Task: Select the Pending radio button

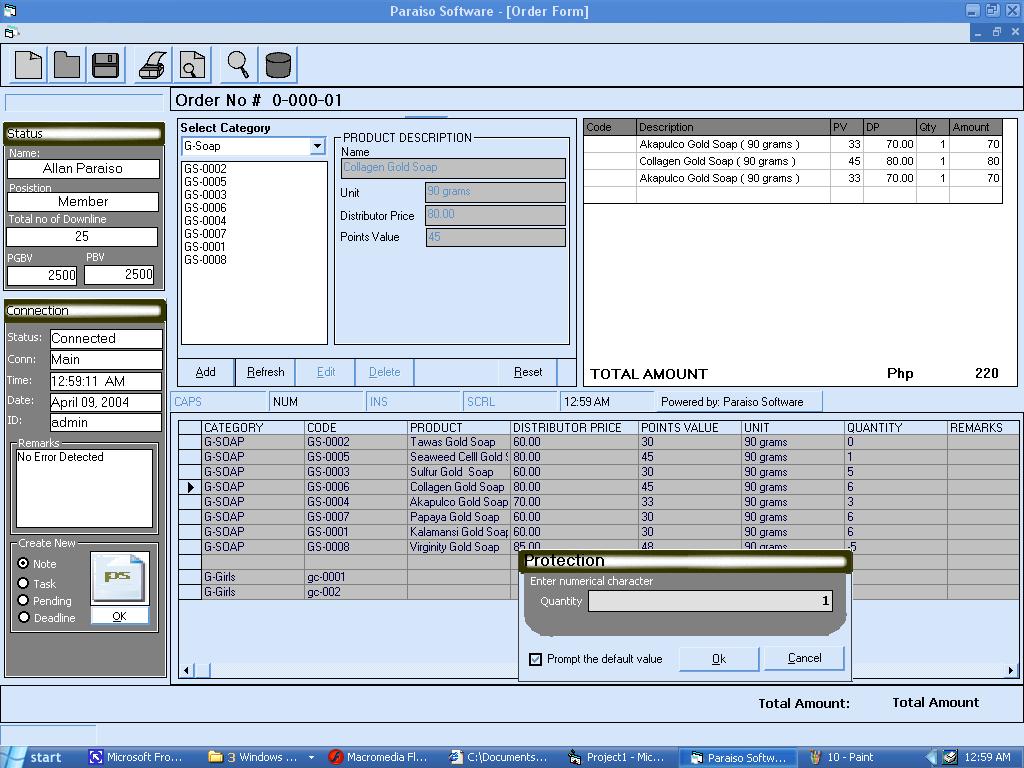Action: pos(24,600)
